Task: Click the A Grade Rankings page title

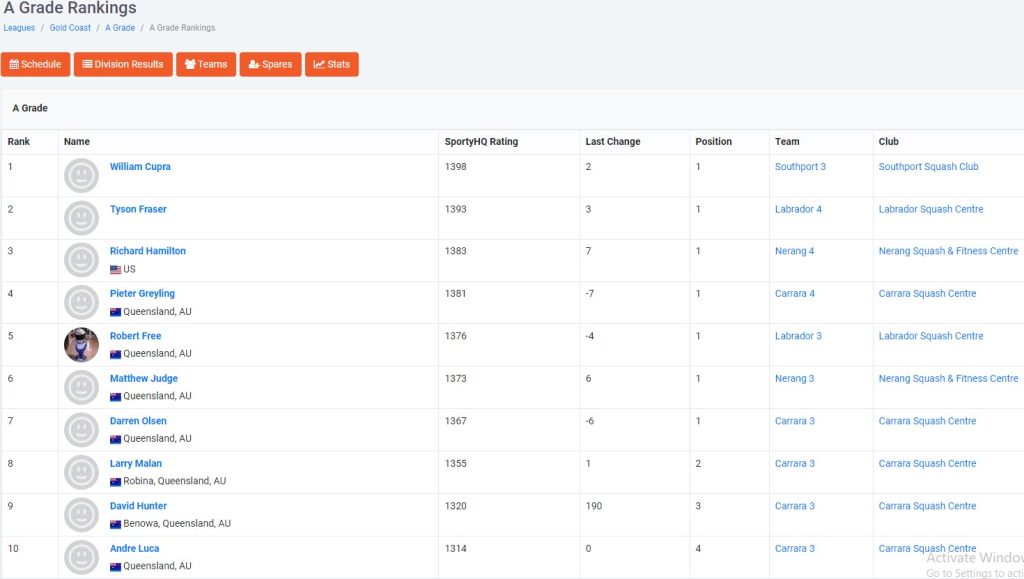Action: click(70, 8)
